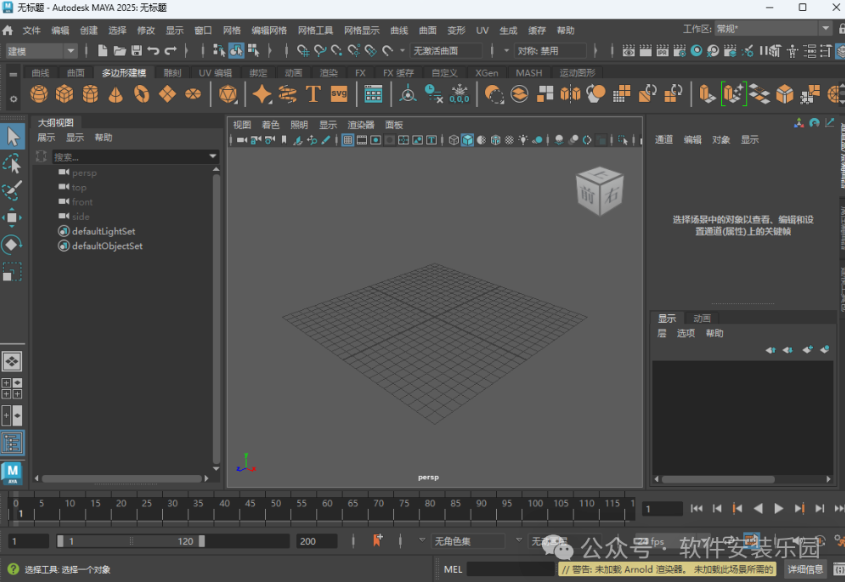Image resolution: width=845 pixels, height=582 pixels.
Task: Click the polygon cube shelf icon
Action: 65,94
